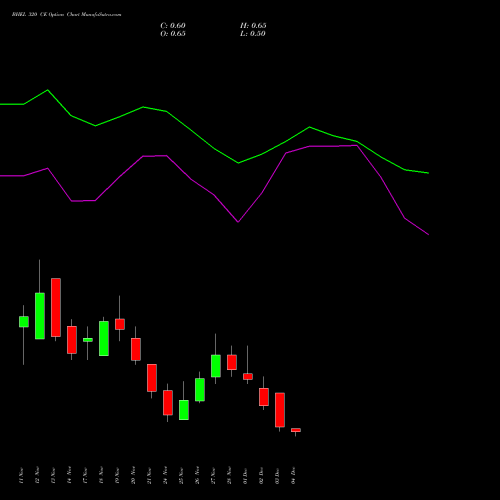The image size is (500, 500).
Task: Click the '27 Nov' date axis label
Action: point(213,476)
